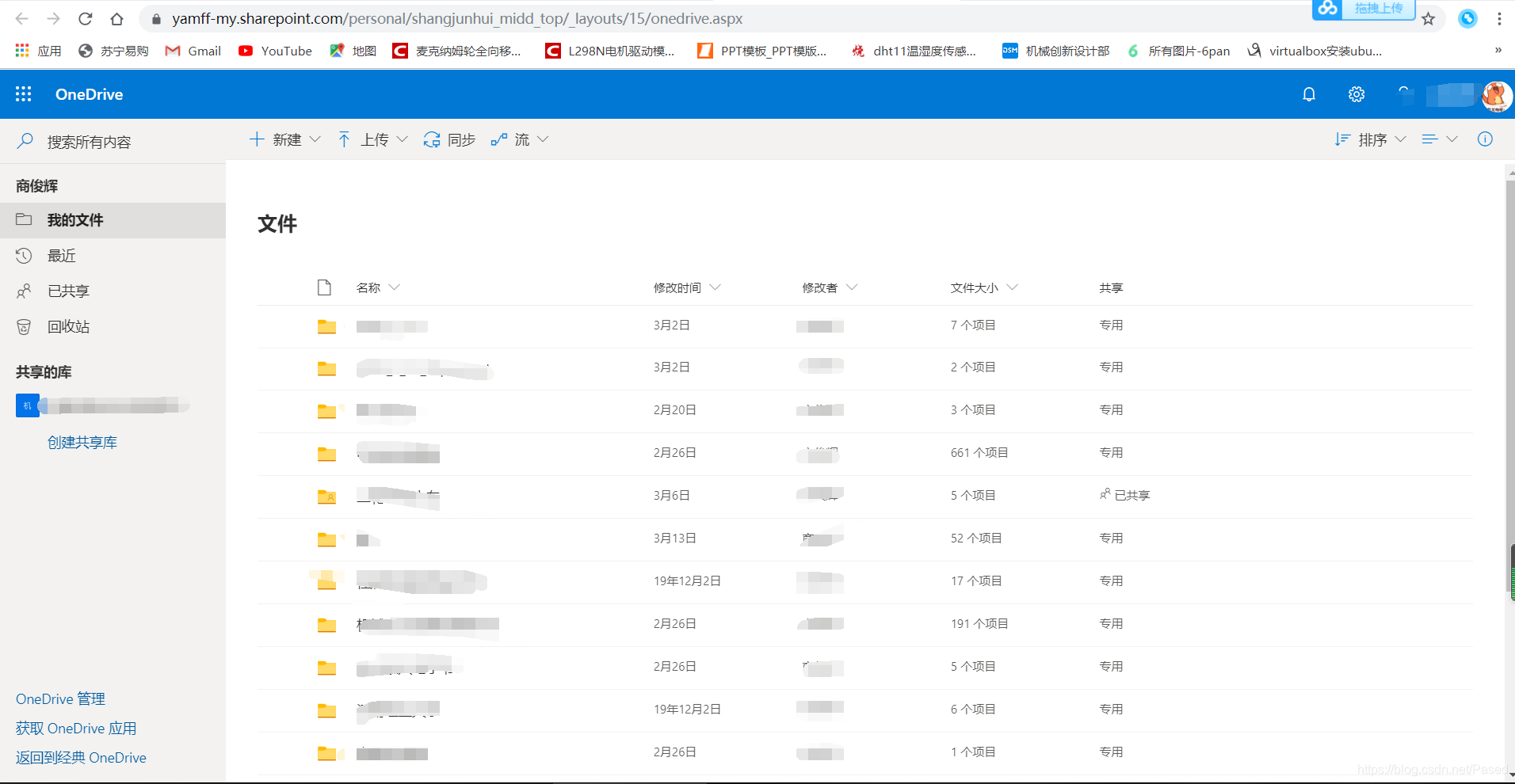This screenshot has width=1515, height=784.
Task: Click the Baidu cloud upload badge
Action: (x=1363, y=9)
